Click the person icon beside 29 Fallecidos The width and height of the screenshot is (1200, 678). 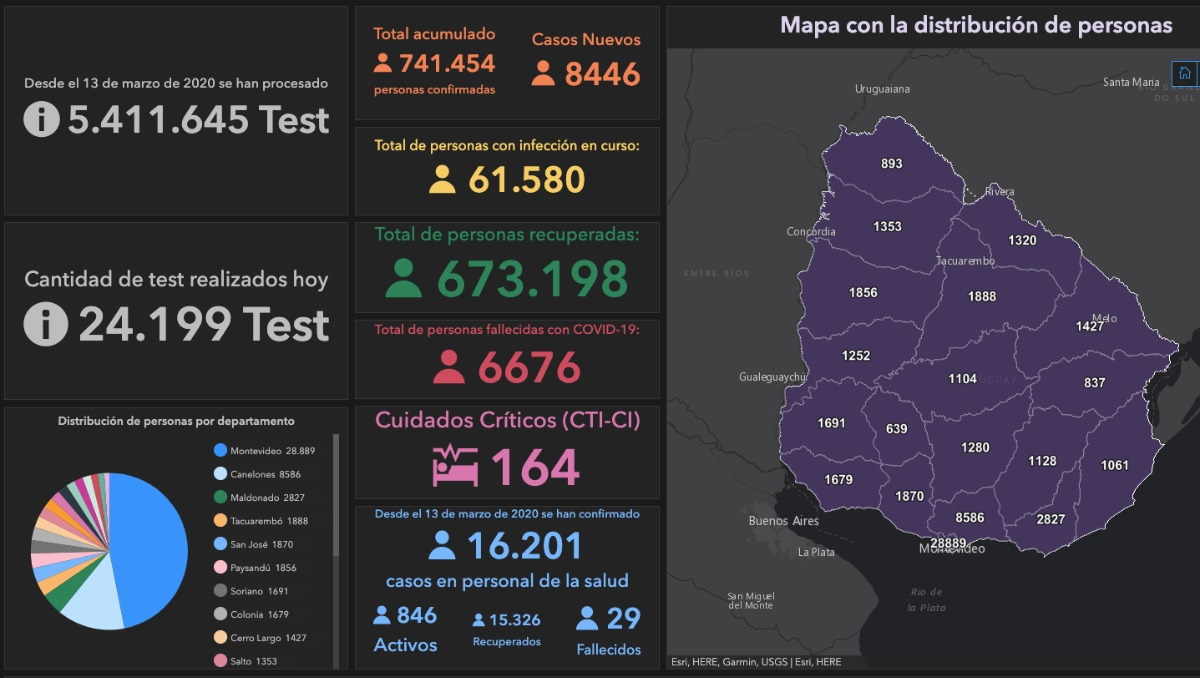(x=588, y=619)
